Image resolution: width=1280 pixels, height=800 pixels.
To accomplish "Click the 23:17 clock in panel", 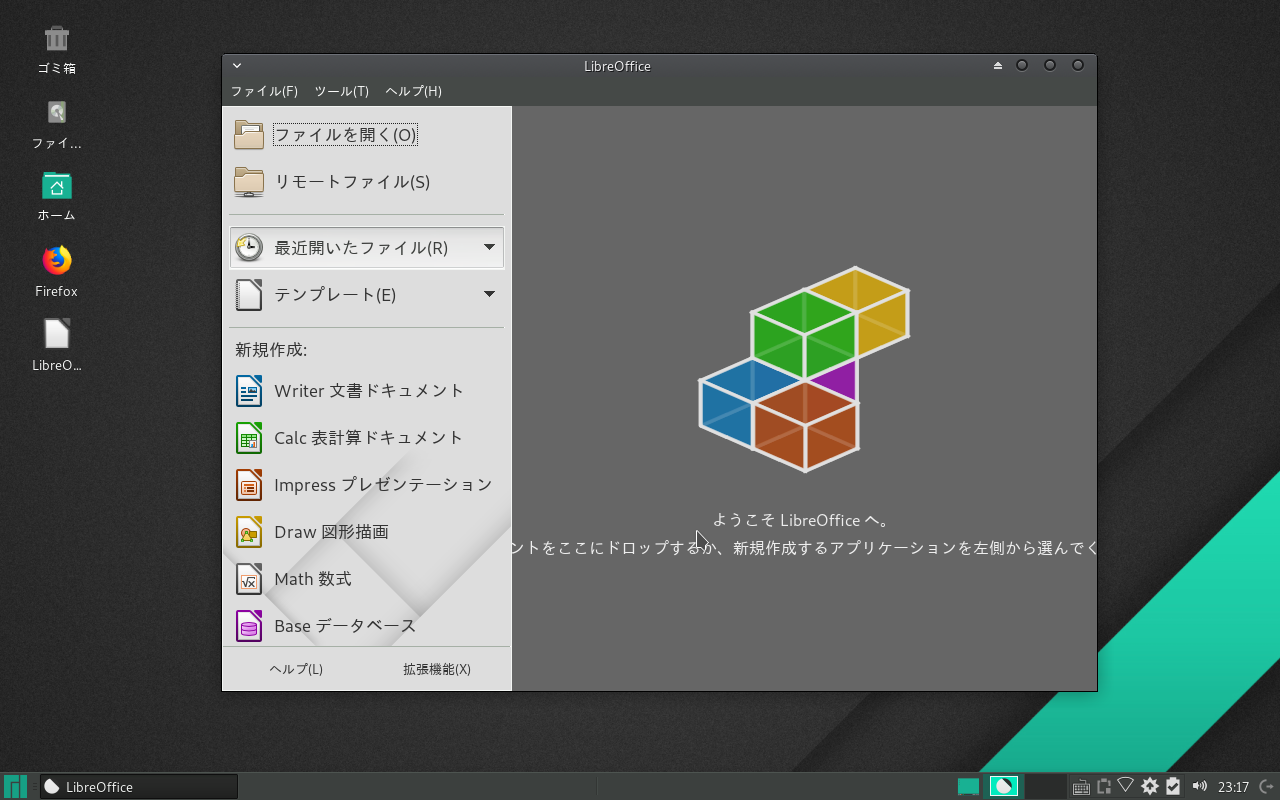I will tap(1234, 787).
